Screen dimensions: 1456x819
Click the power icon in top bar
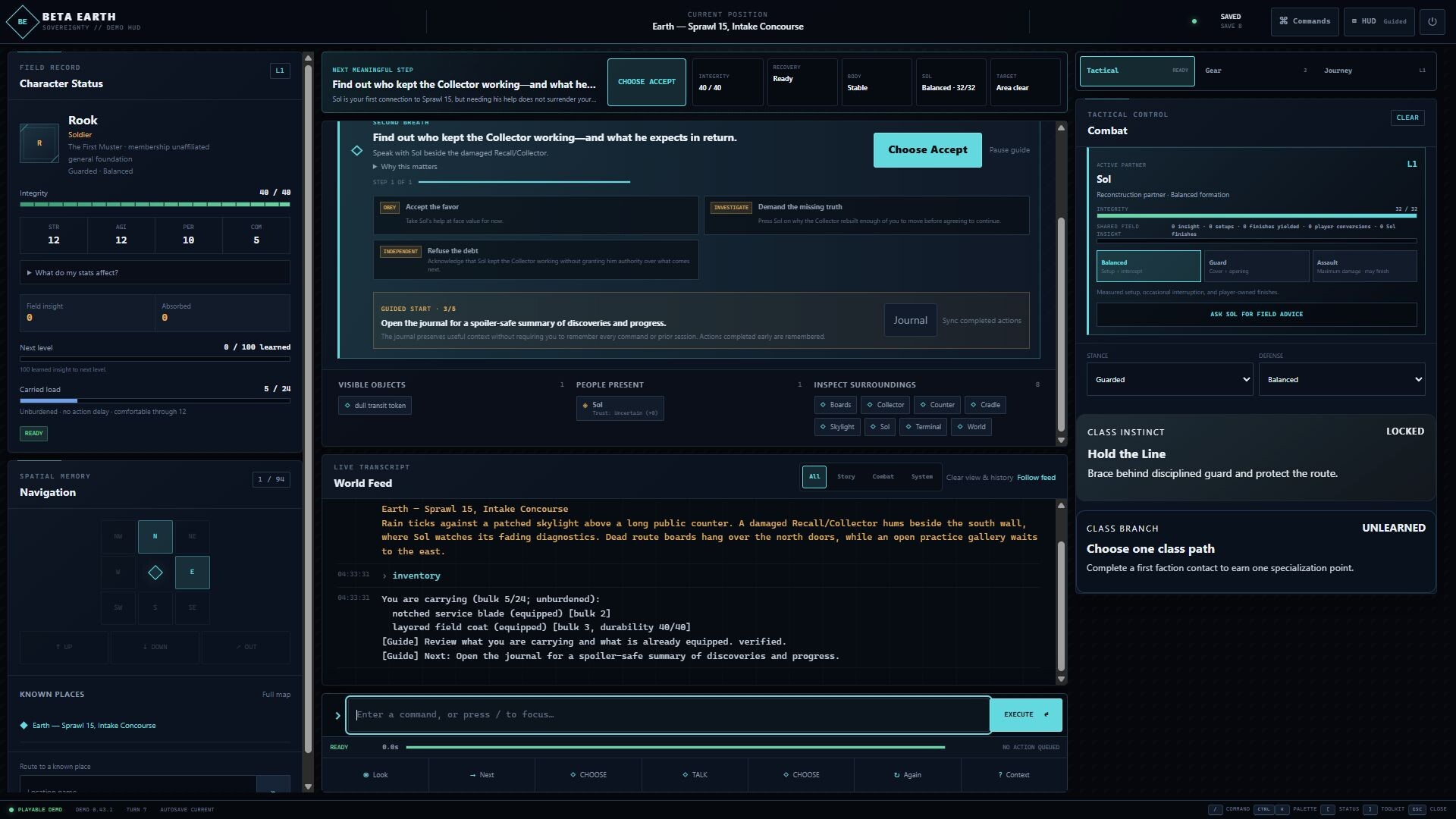tap(1432, 21)
